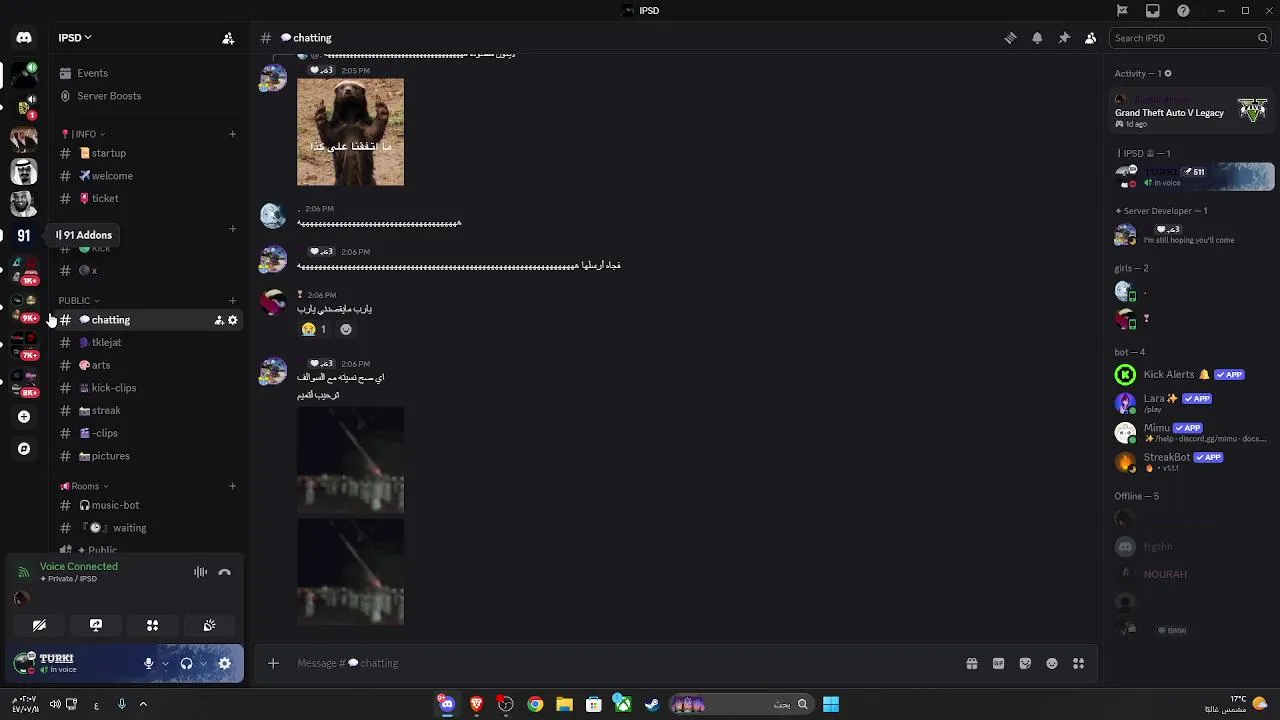This screenshot has width=1280, height=720.
Task: Open the bear meme image
Action: pyautogui.click(x=350, y=132)
